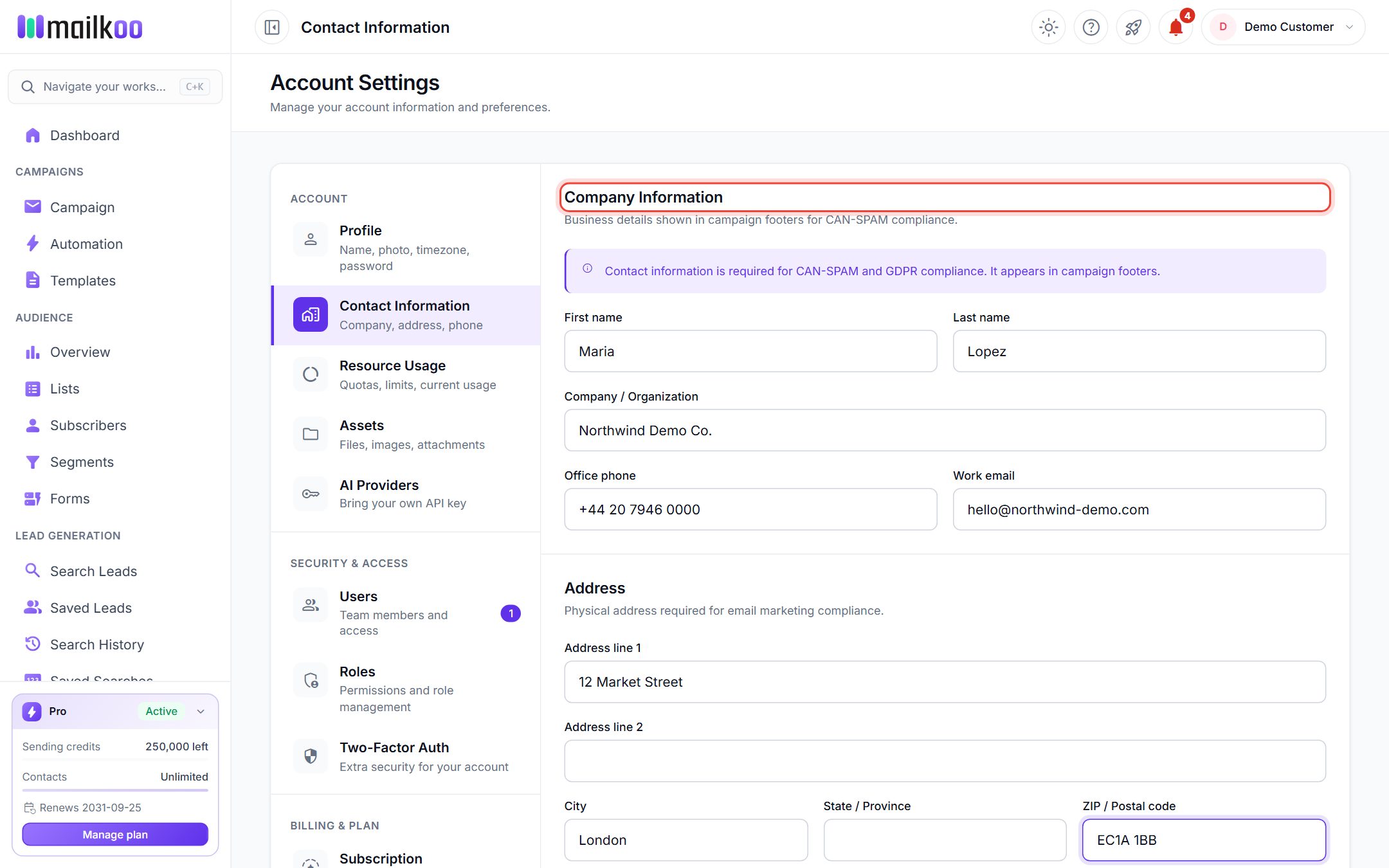The image size is (1389, 868).
Task: Toggle light theme sun icon
Action: [x=1048, y=27]
